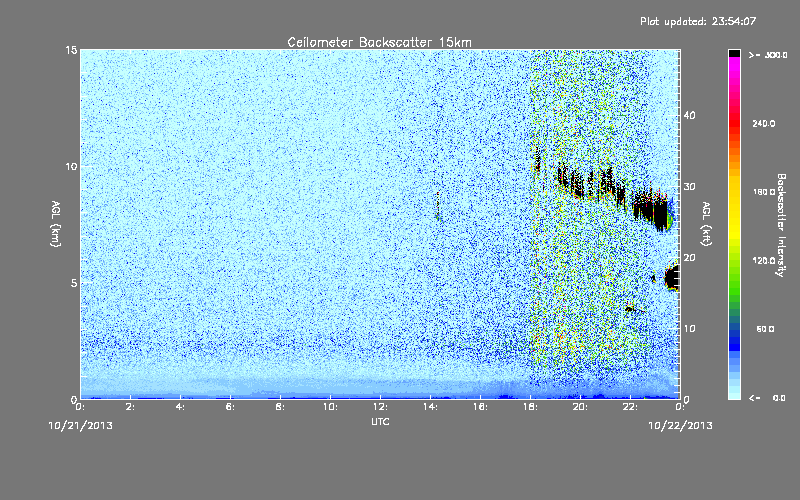800x500 pixels.
Task: Click the 'Ceilometer Backscatter 15km' plot title
Action: [x=379, y=42]
